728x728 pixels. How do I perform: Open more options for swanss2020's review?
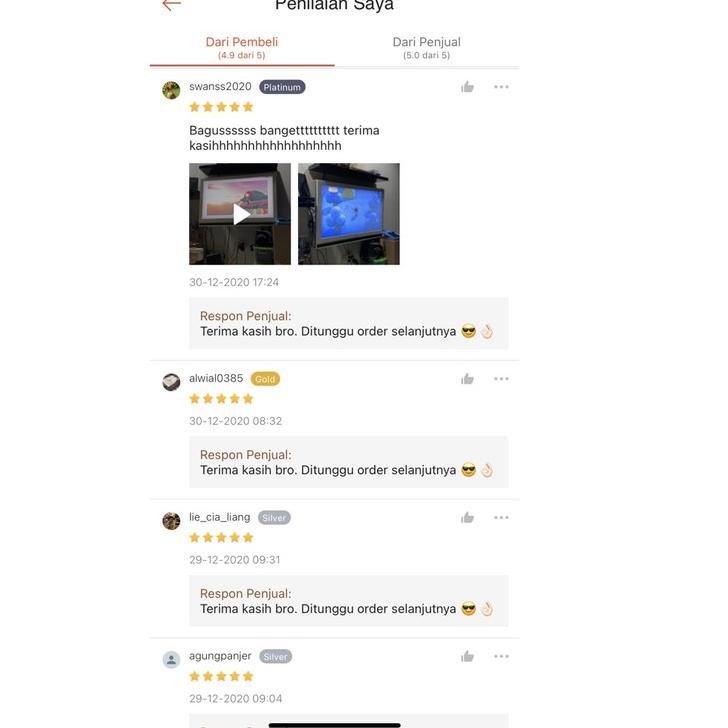point(501,87)
